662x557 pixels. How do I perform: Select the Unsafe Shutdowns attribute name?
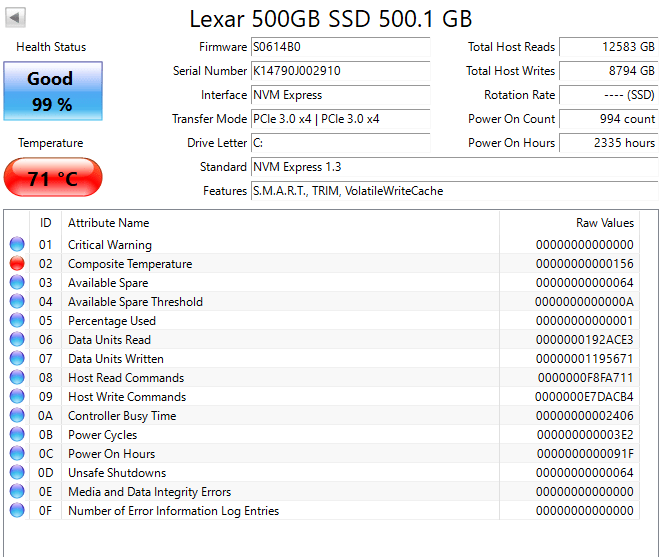(x=117, y=473)
